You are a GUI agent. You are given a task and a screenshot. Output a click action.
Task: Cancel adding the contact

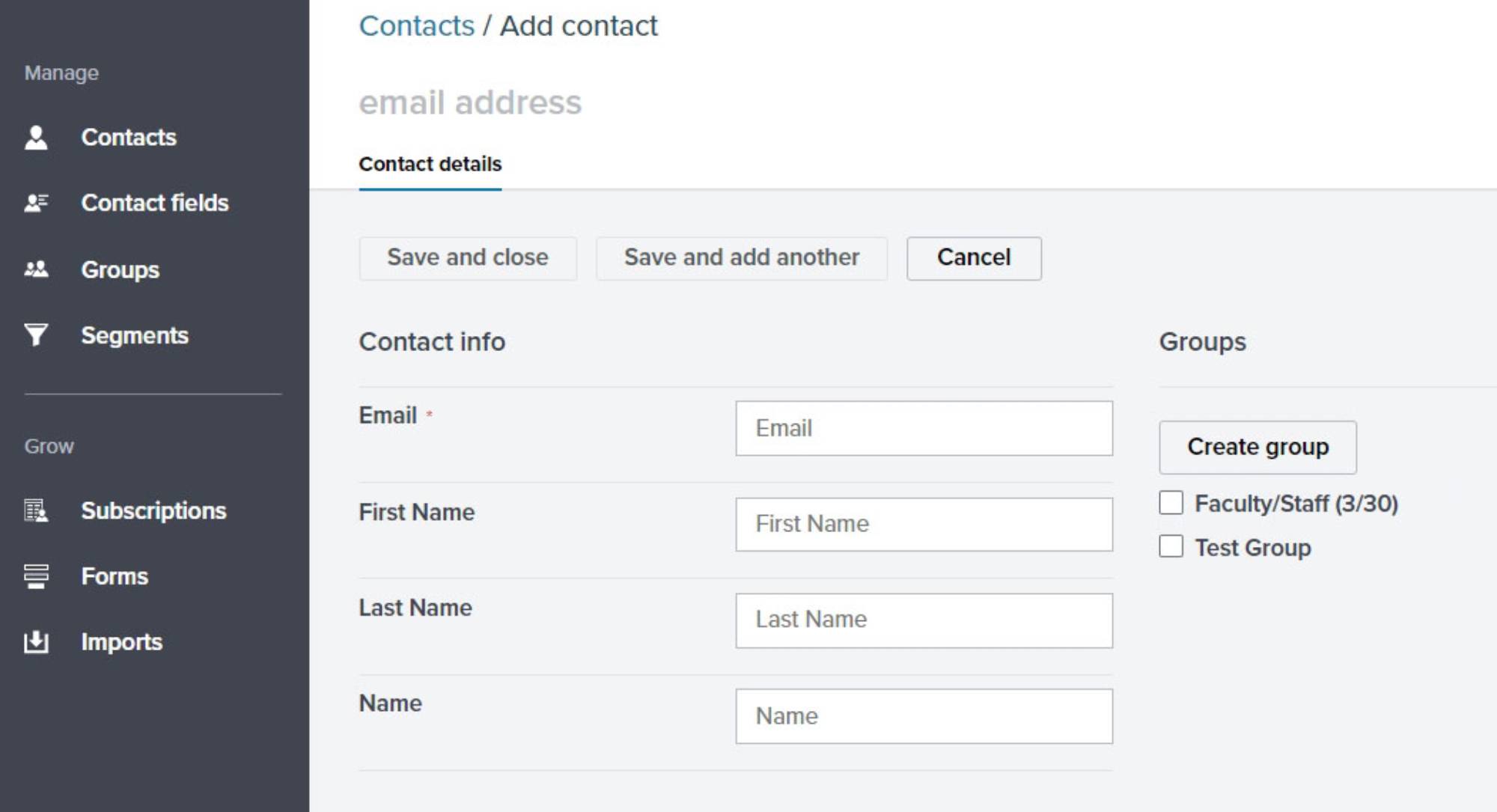click(973, 258)
